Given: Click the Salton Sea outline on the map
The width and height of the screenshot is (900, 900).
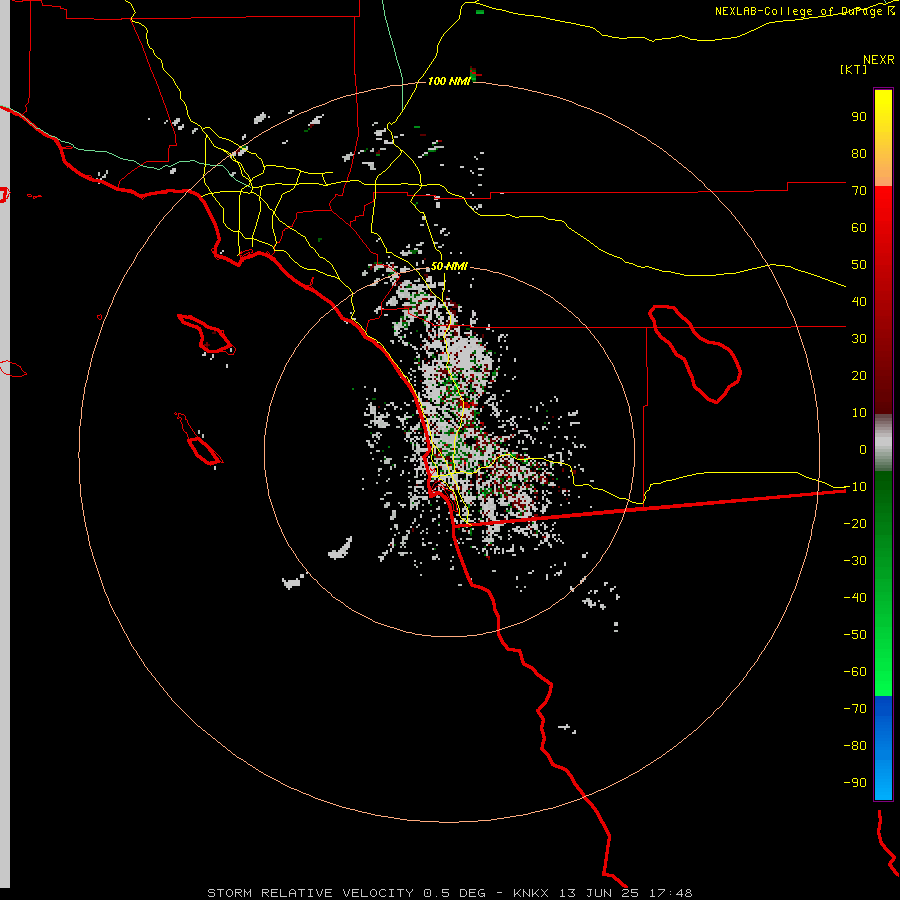Looking at the screenshot, I should click(x=695, y=354).
